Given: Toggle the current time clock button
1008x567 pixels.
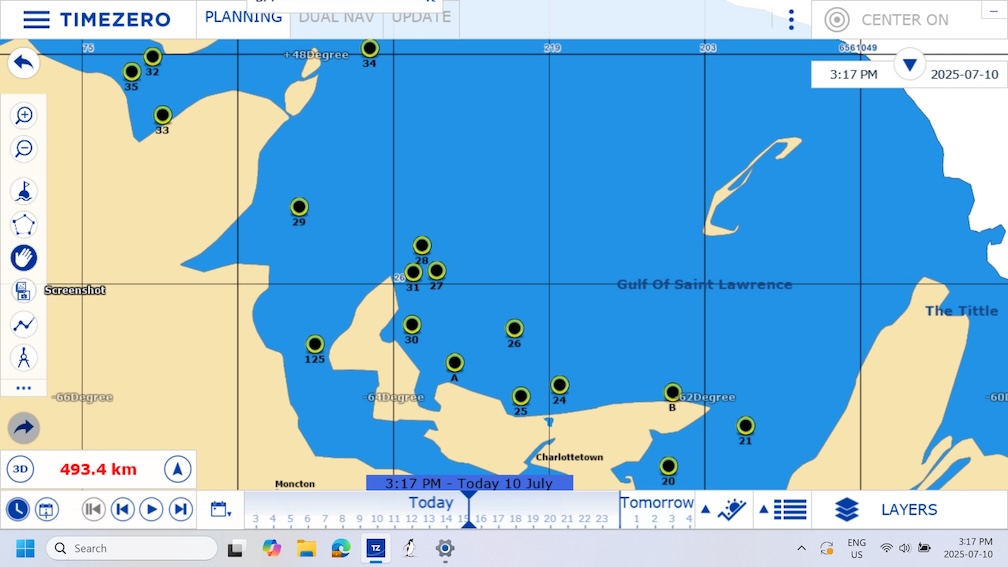Looking at the screenshot, I should [x=17, y=510].
